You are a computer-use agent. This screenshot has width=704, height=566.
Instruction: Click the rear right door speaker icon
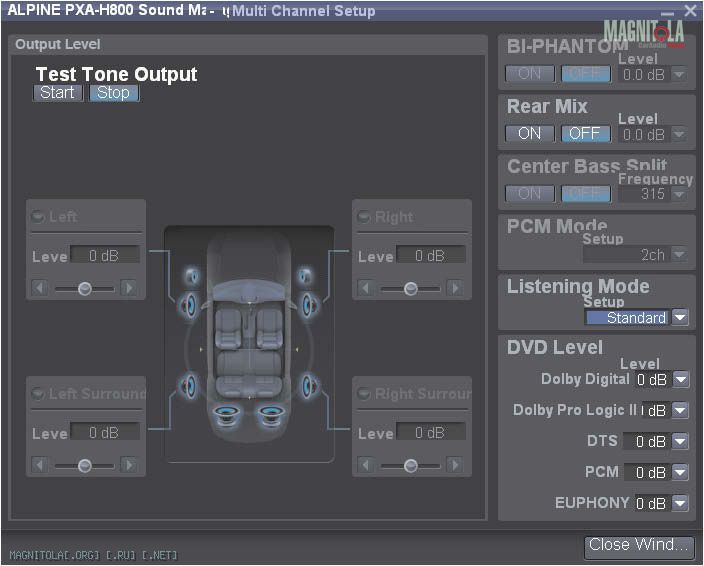coord(309,386)
